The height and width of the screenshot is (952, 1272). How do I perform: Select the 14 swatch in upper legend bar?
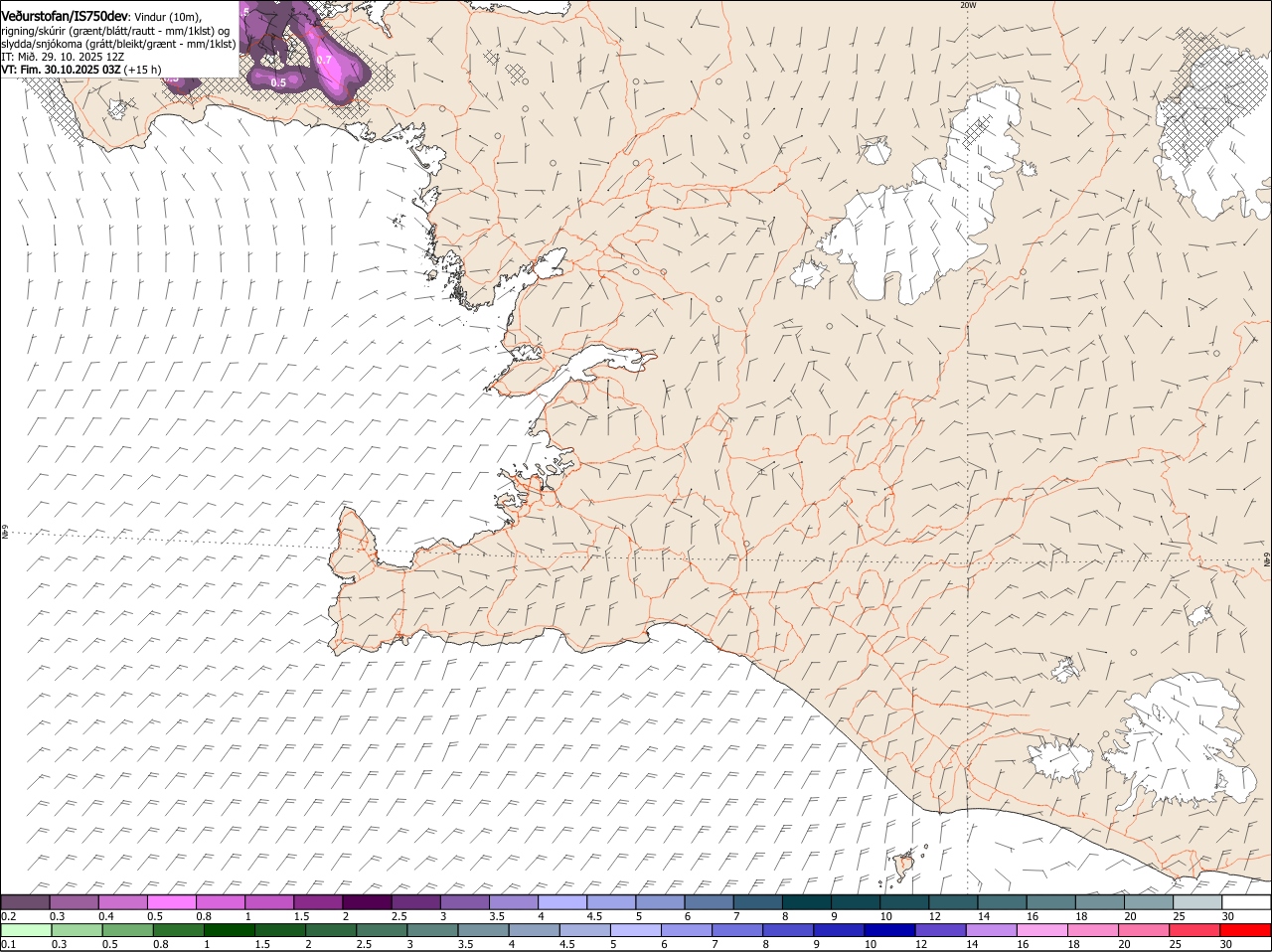coord(1002,902)
